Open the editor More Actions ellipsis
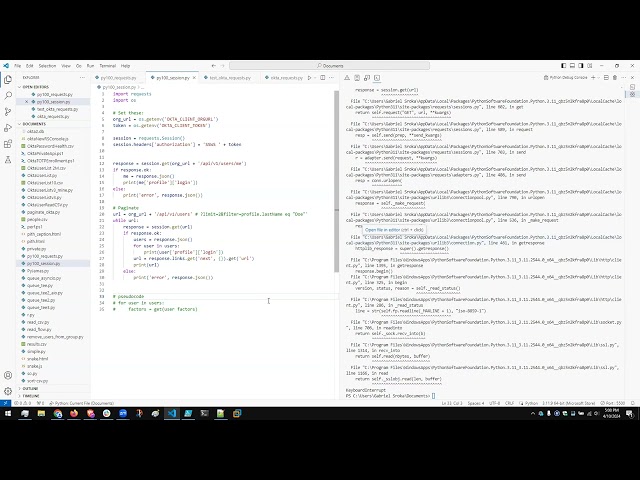 [331, 78]
